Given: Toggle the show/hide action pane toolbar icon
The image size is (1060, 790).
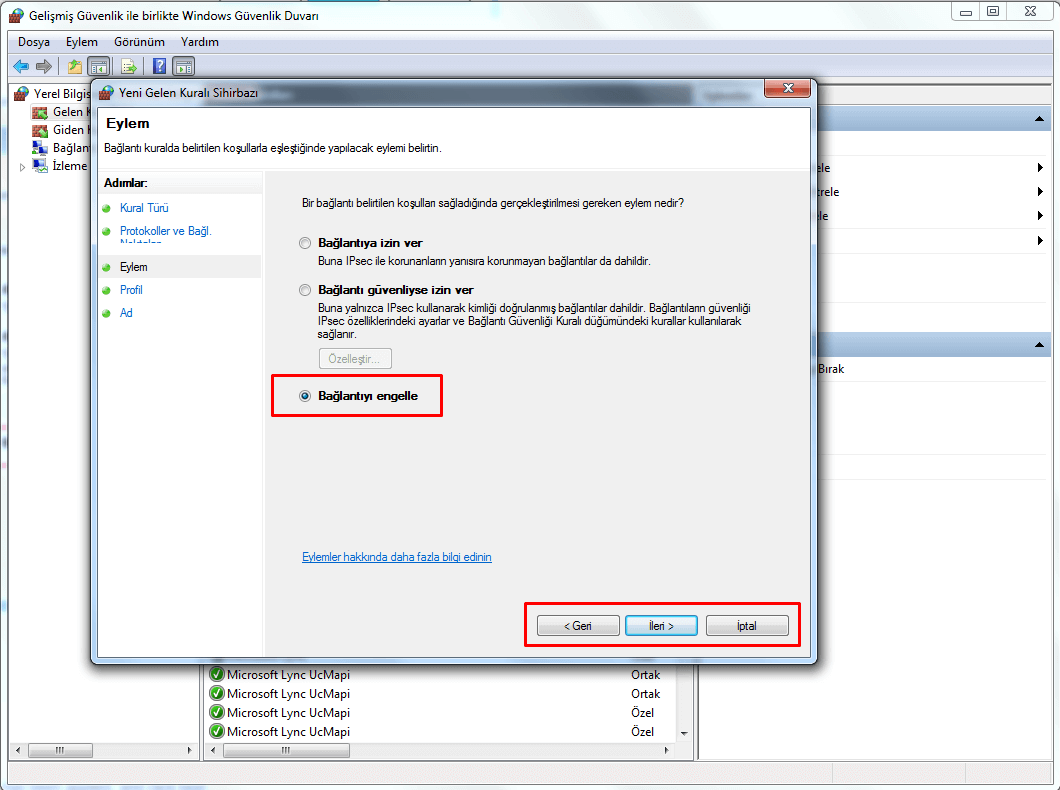Looking at the screenshot, I should click(x=183, y=66).
